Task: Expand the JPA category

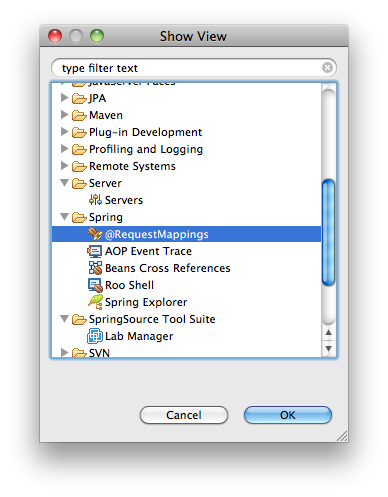Action: (x=64, y=98)
